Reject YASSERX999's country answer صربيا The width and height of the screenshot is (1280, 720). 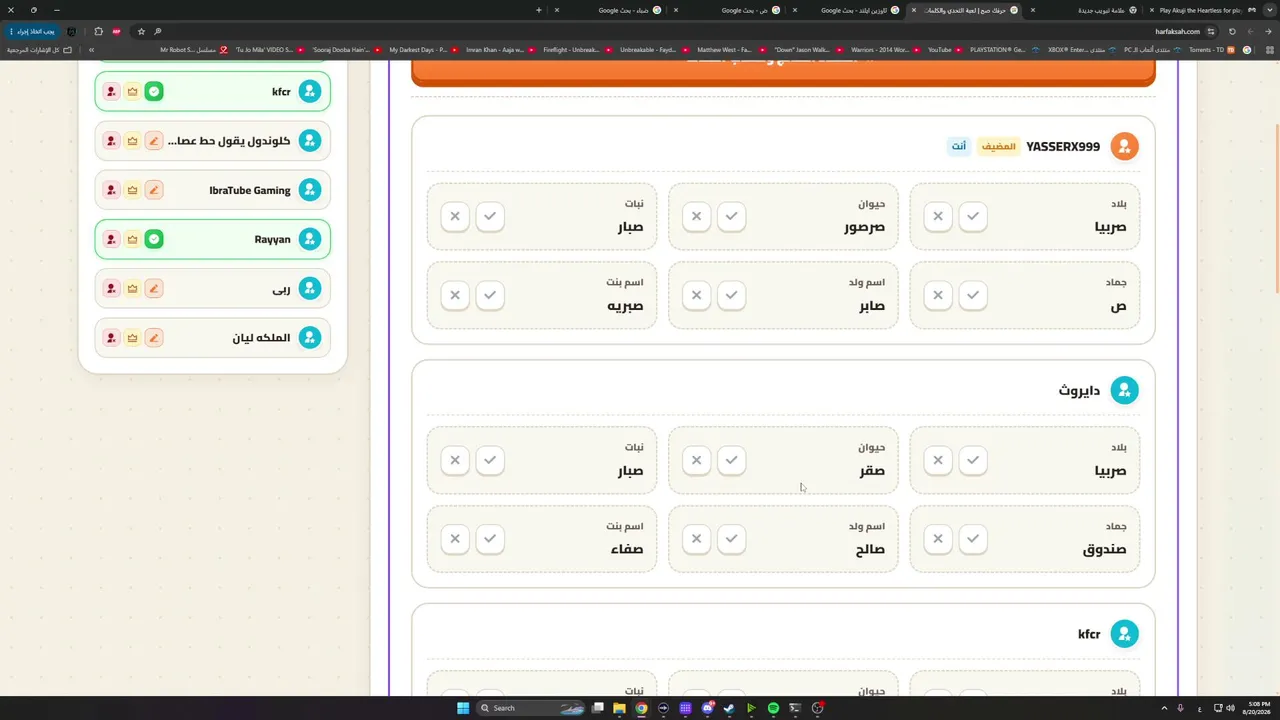(x=938, y=216)
